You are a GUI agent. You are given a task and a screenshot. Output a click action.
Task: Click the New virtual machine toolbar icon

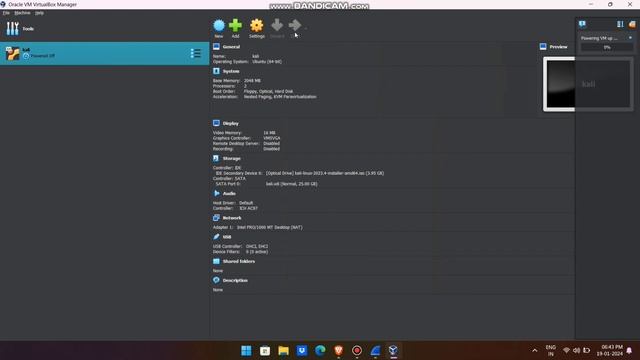pyautogui.click(x=219, y=26)
